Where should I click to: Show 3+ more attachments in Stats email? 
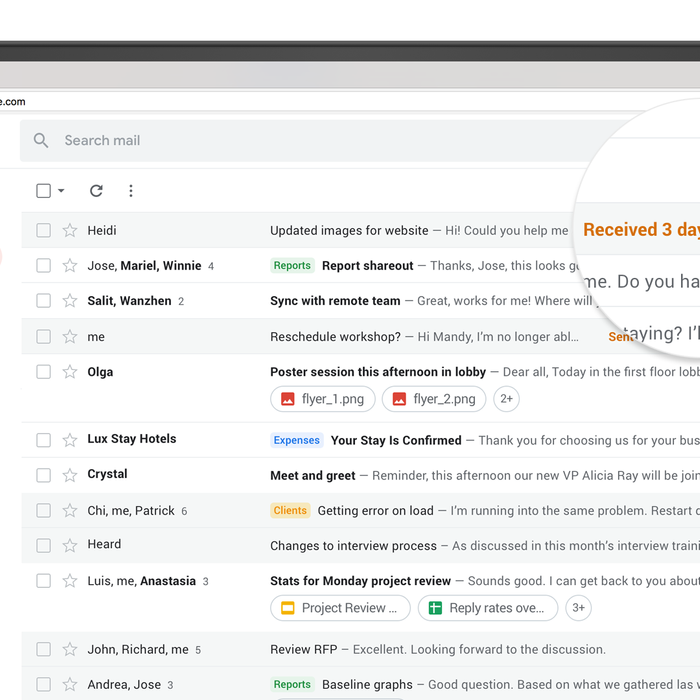click(579, 608)
